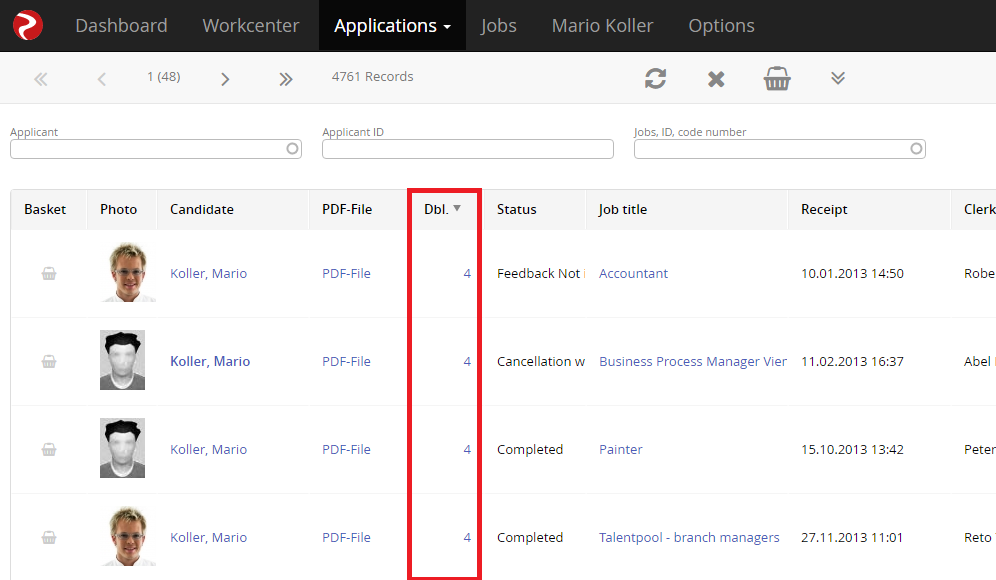Screen dimensions: 996x580
Task: Click the candidate photo in Talentpool row
Action: (128, 536)
